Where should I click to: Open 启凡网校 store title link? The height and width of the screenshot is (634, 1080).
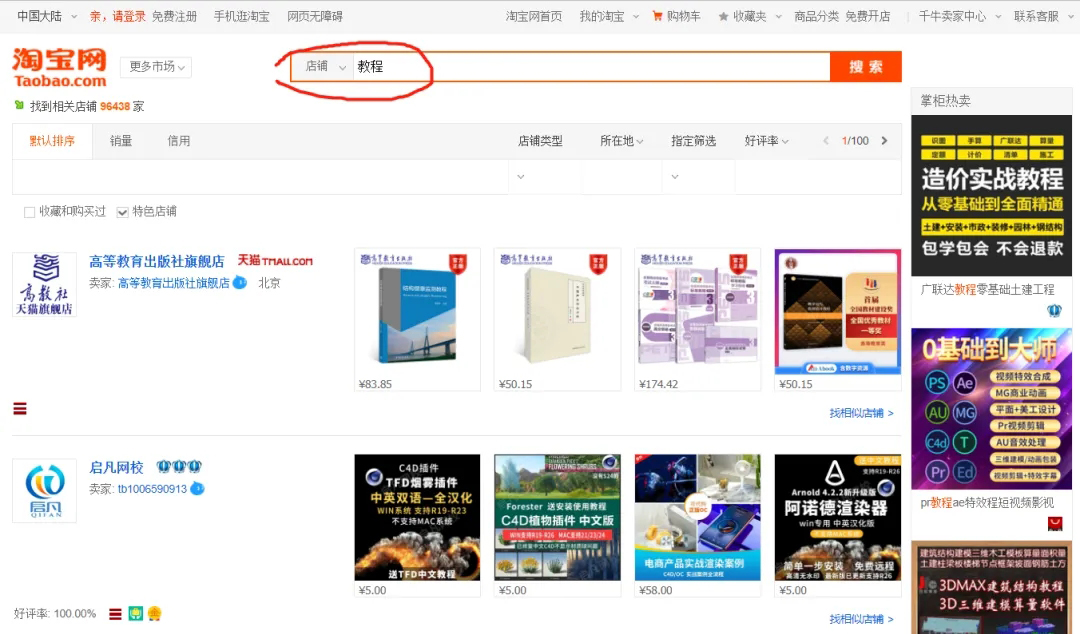click(x=116, y=467)
